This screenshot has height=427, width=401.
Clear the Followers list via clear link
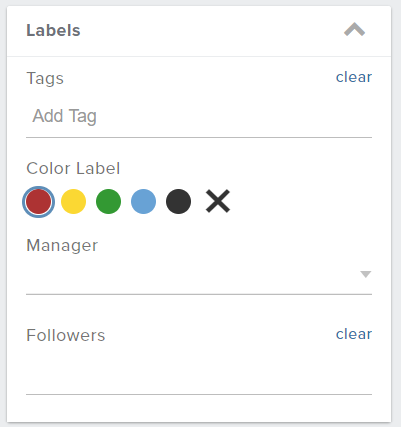tap(354, 334)
